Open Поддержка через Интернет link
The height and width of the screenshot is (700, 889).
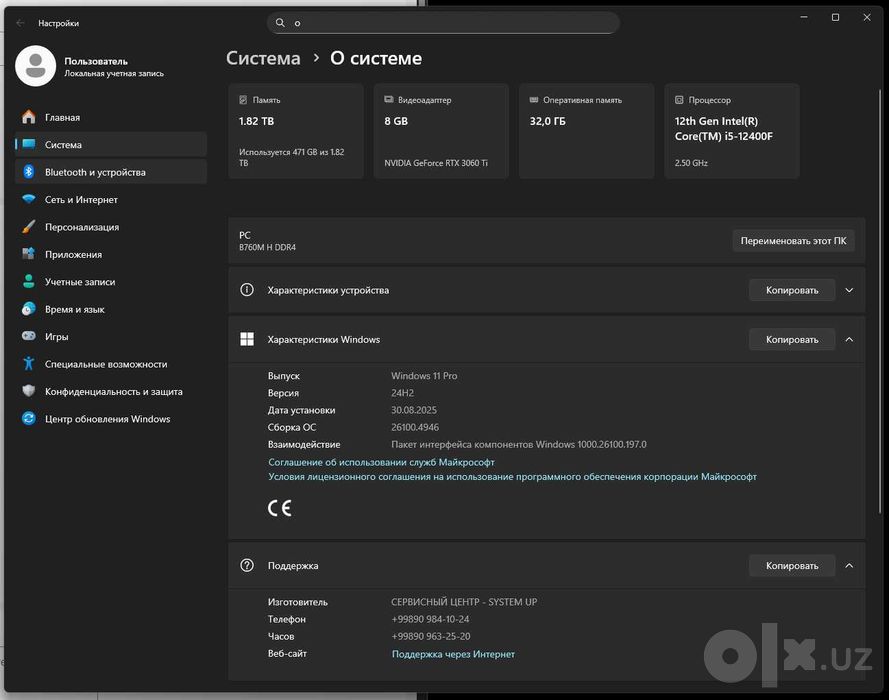pyautogui.click(x=453, y=654)
